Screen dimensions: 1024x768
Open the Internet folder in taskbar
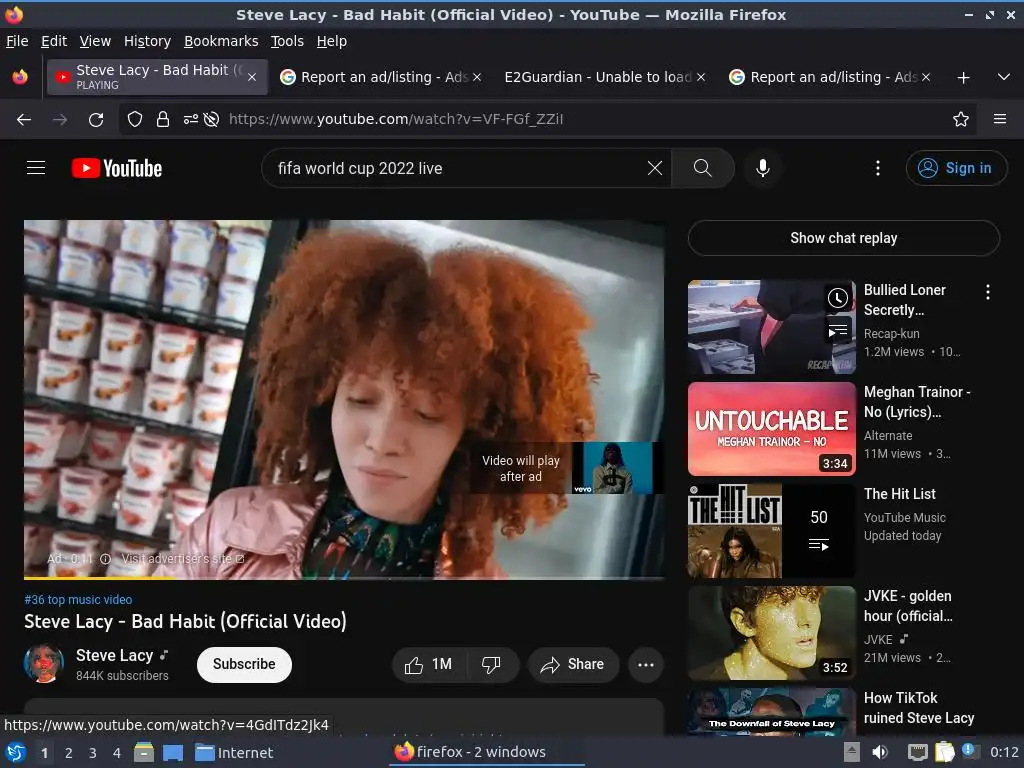coord(234,753)
